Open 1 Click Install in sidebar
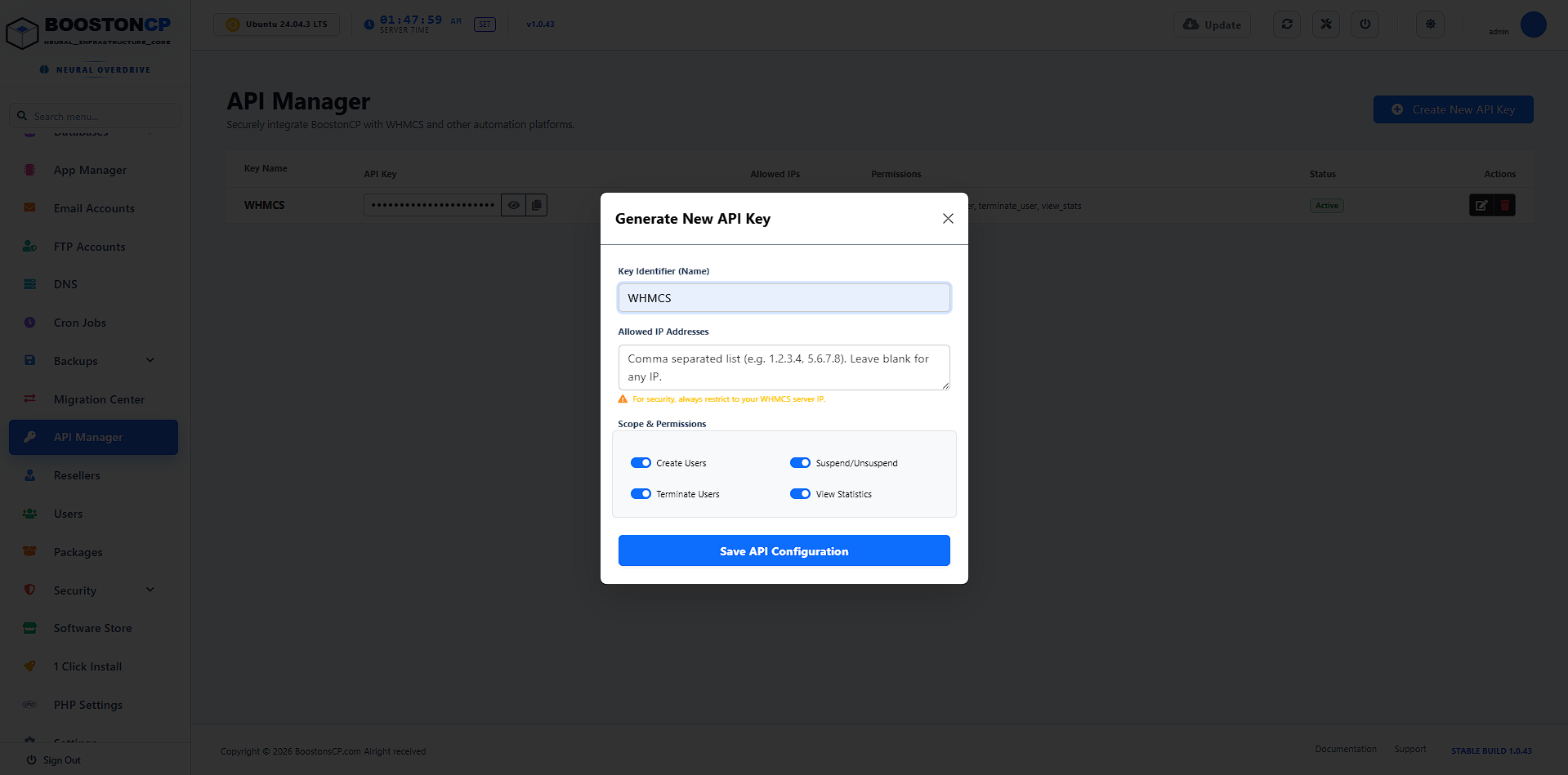 [87, 666]
